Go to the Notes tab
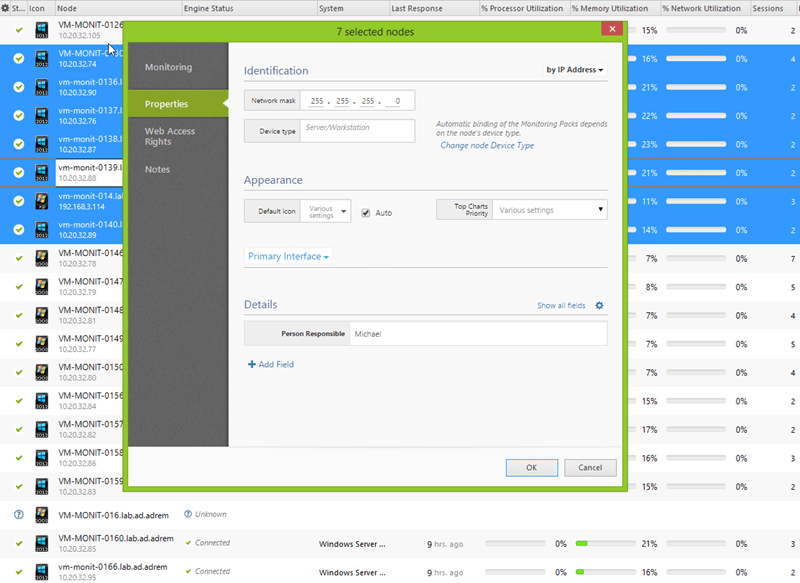800x583 pixels. 157,170
